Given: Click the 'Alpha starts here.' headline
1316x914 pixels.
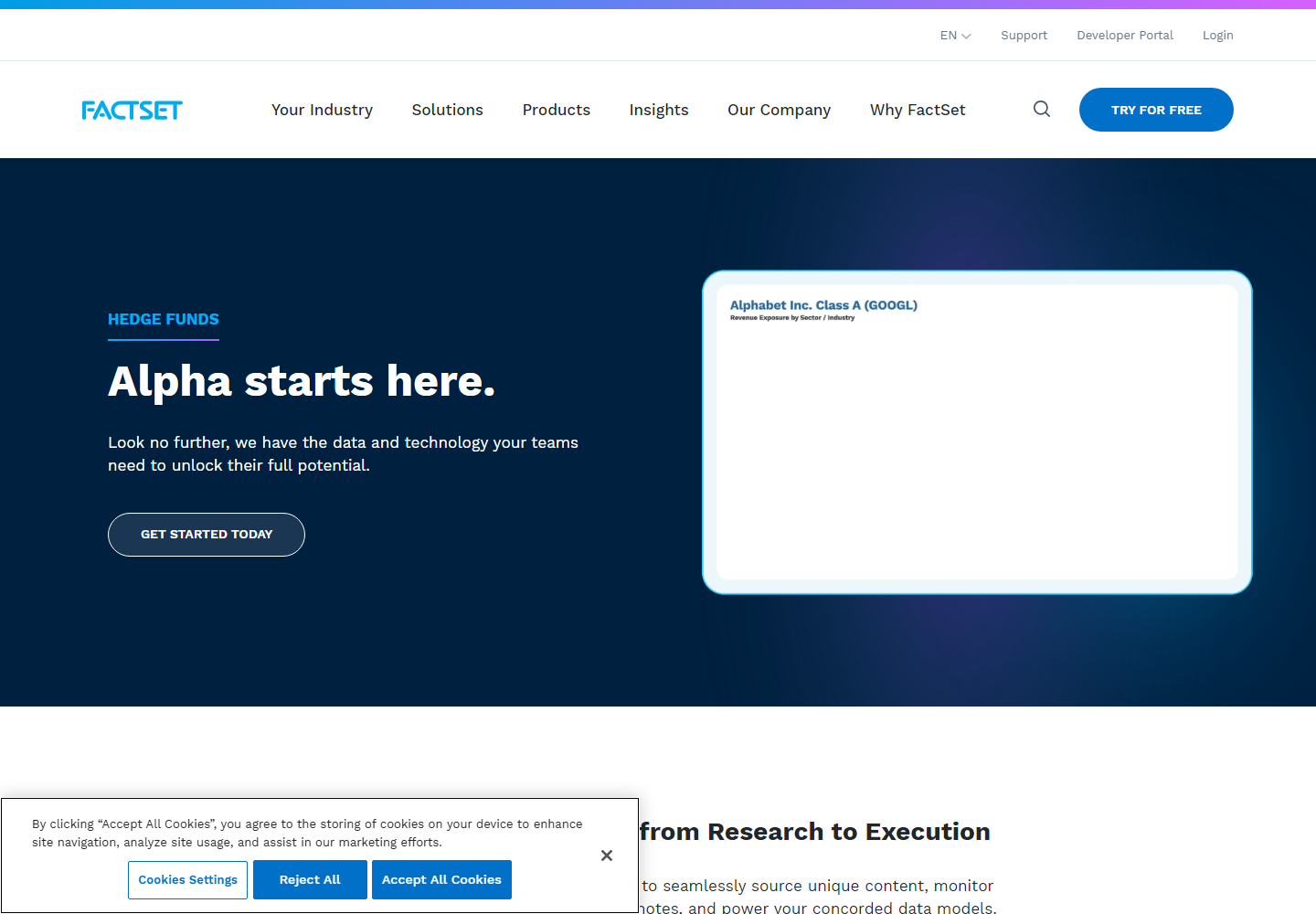Looking at the screenshot, I should click(x=302, y=381).
